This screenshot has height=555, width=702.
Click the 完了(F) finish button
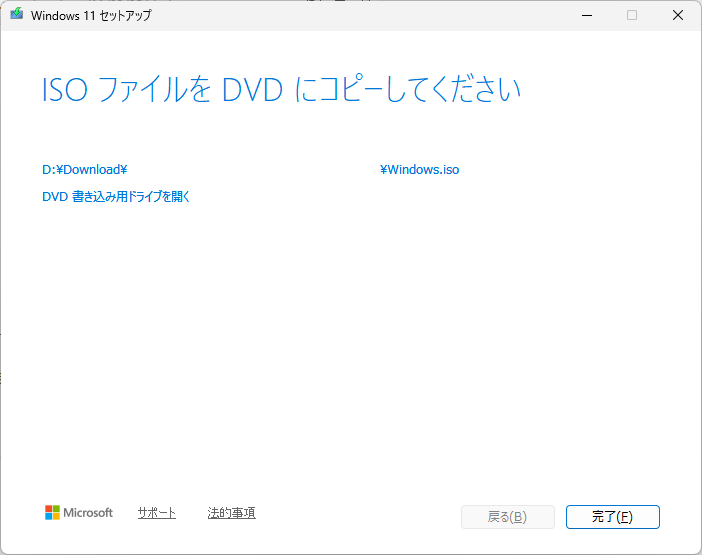pos(612,517)
